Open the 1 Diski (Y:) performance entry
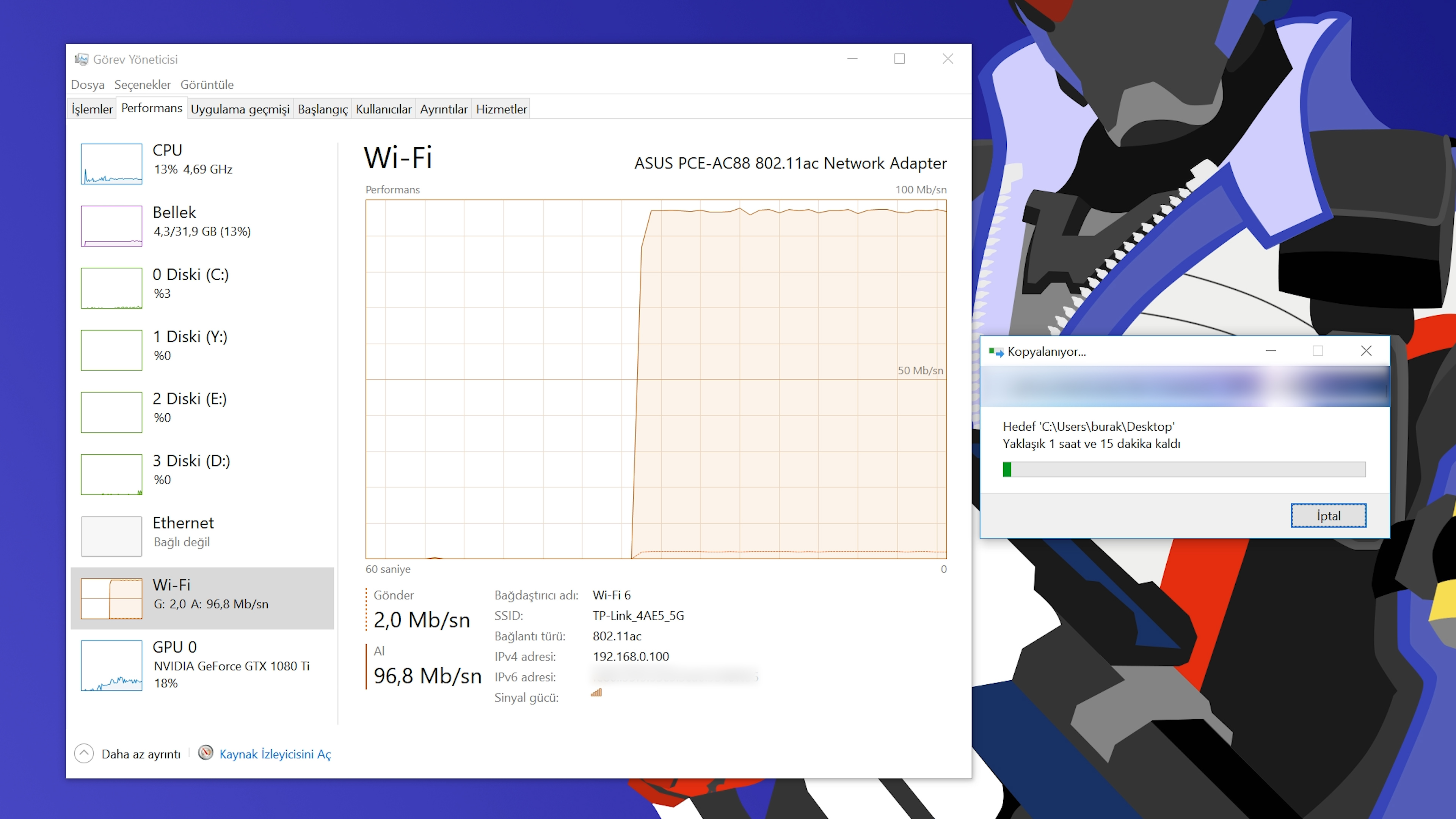The height and width of the screenshot is (819, 1456). 202,350
